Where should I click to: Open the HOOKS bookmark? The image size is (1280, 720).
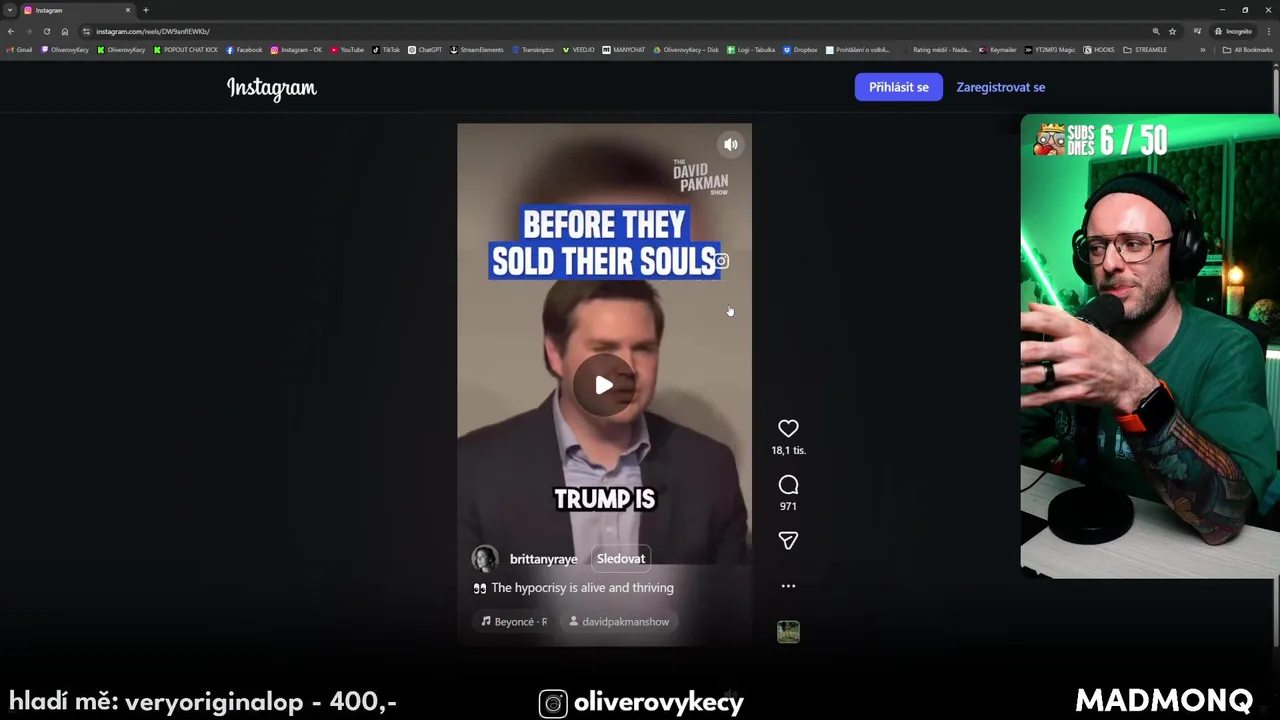[1099, 50]
